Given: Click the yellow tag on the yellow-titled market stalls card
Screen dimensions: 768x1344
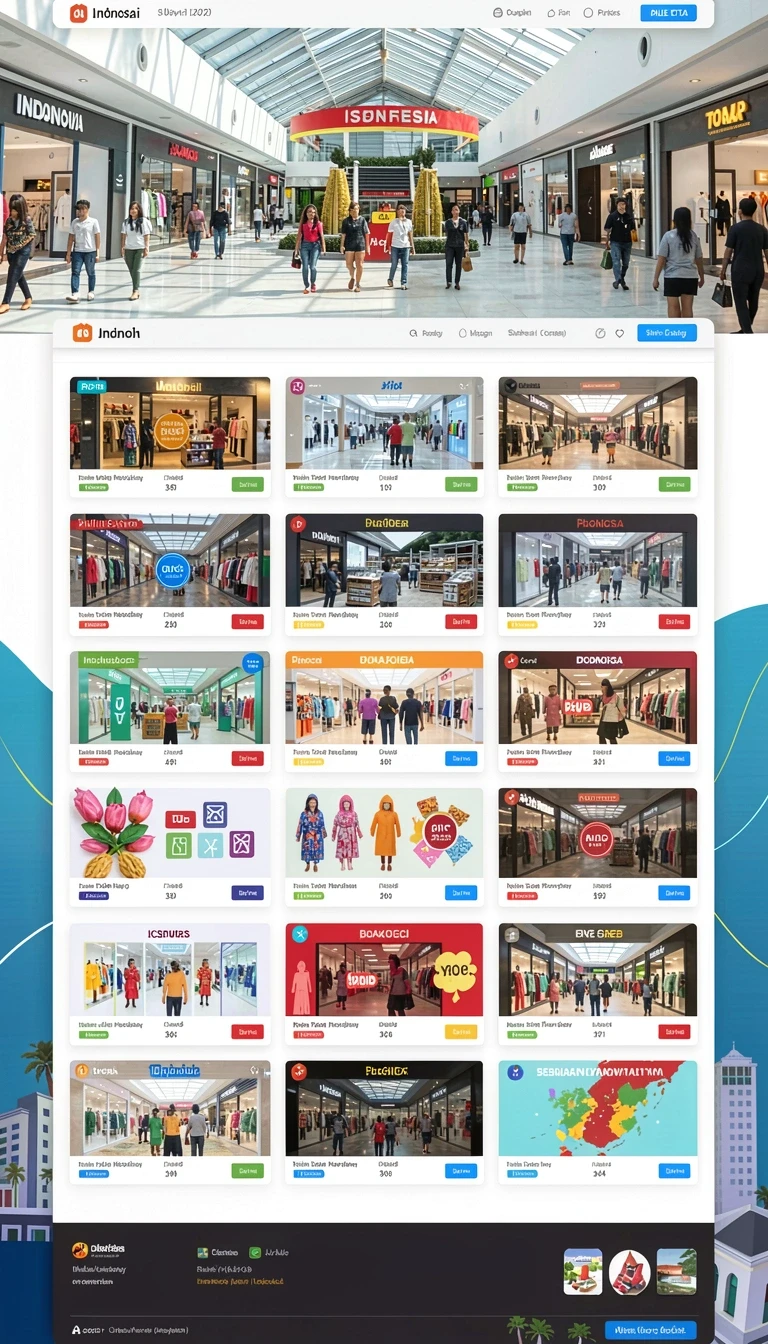Looking at the screenshot, I should 308,625.
